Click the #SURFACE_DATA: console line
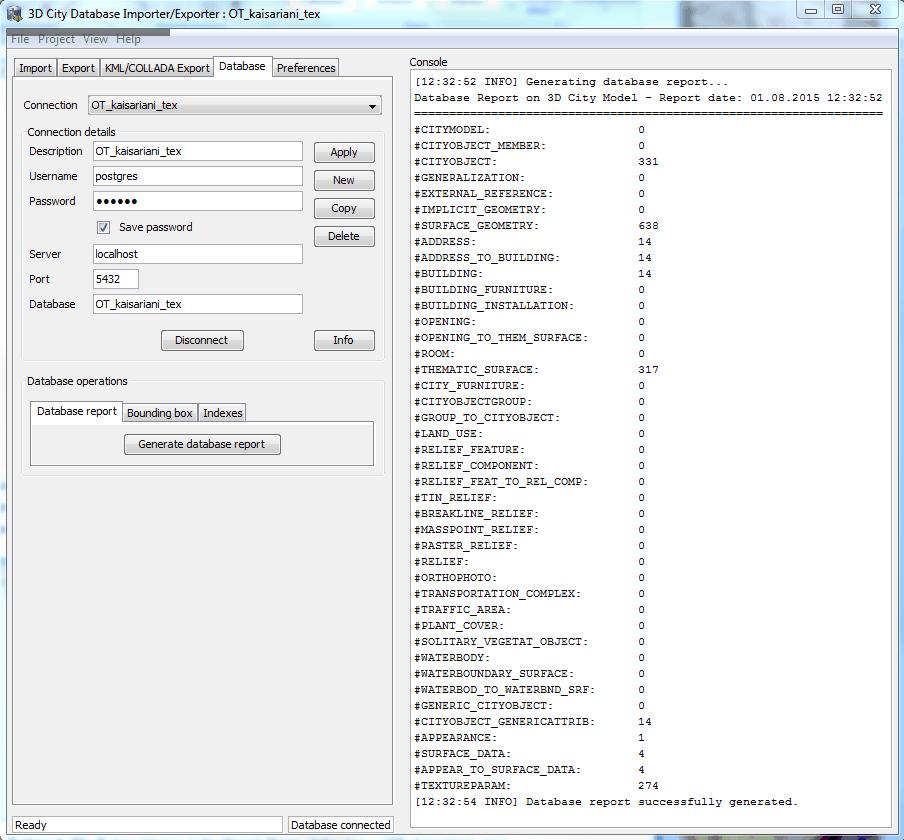Image resolution: width=904 pixels, height=840 pixels. pyautogui.click(x=529, y=754)
